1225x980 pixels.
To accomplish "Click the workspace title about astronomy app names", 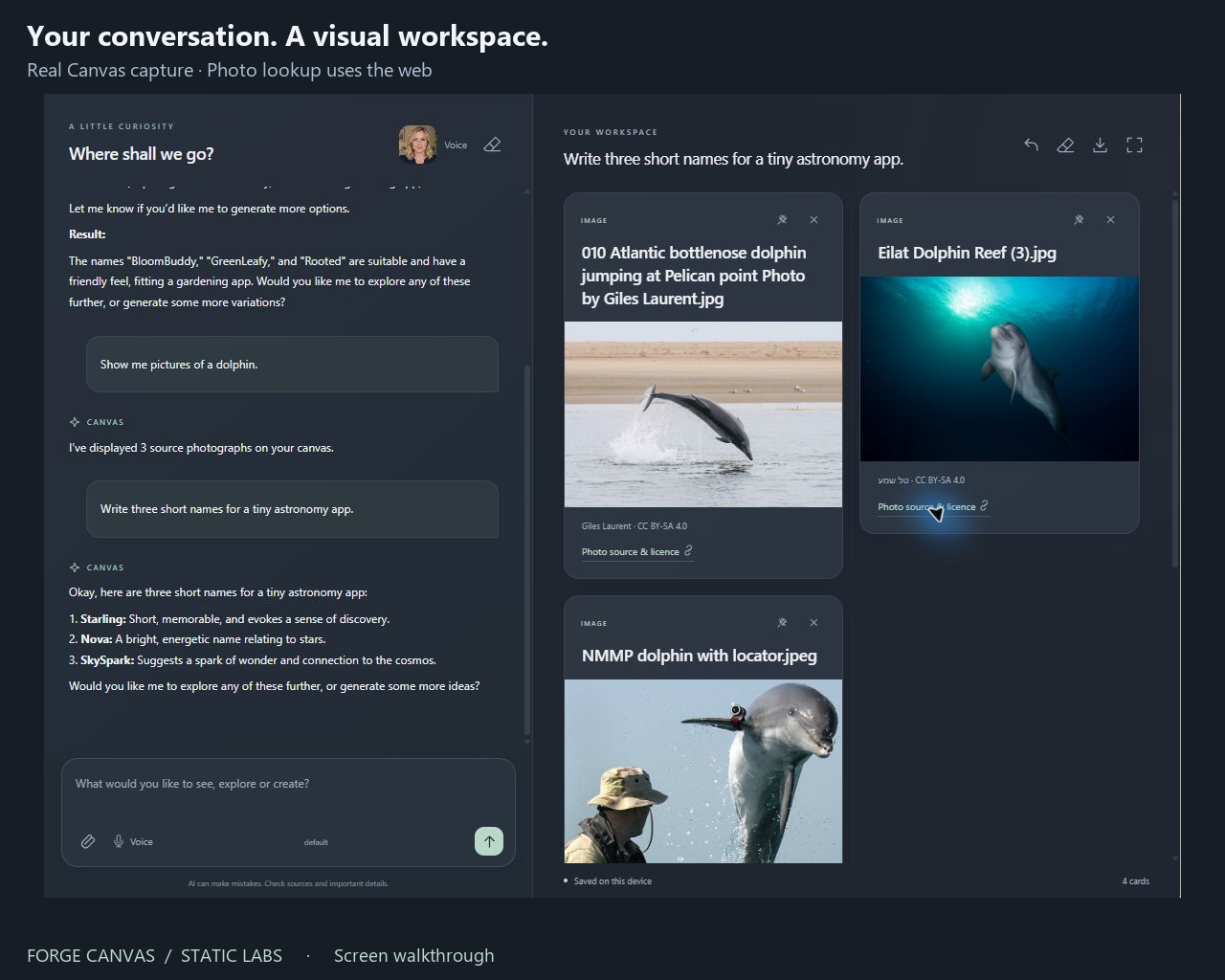I will click(733, 159).
